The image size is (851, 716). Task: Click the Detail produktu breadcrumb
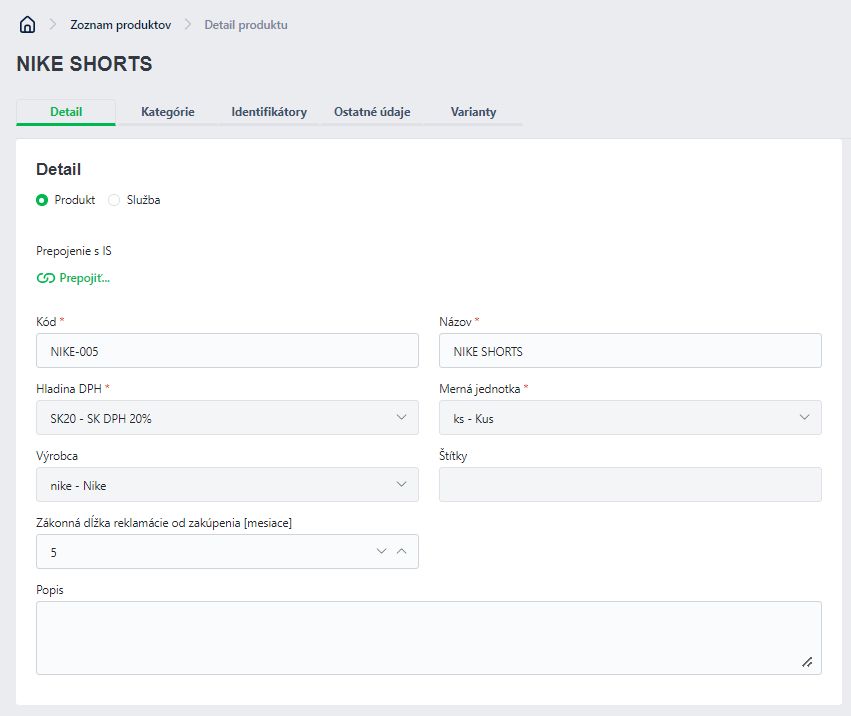[x=246, y=25]
